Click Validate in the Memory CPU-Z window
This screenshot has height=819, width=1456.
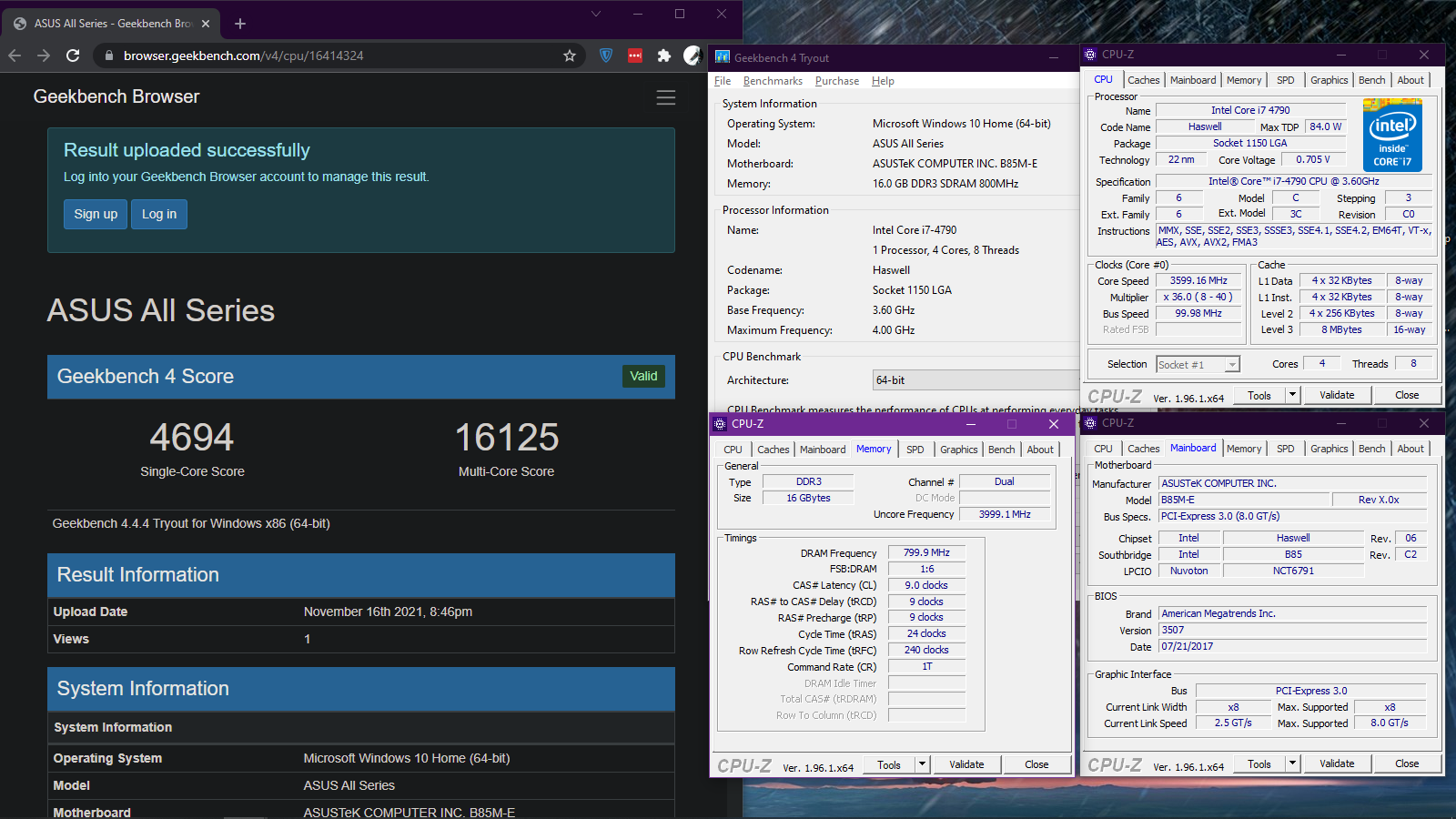(966, 764)
